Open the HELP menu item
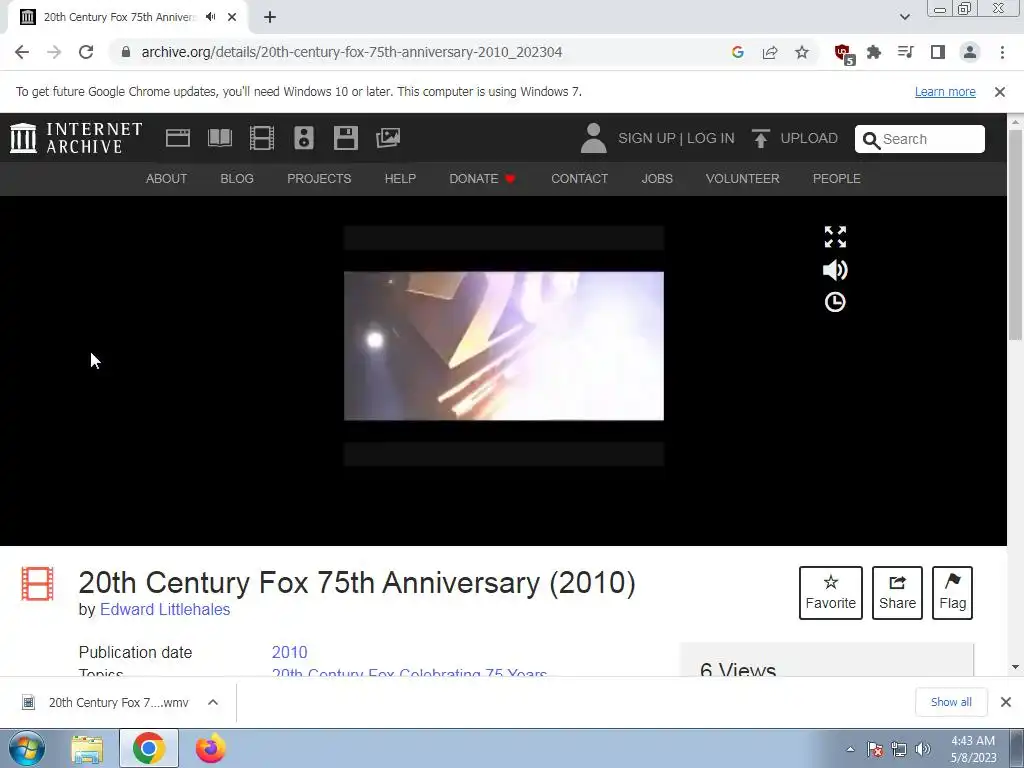1024x768 pixels. 400,178
